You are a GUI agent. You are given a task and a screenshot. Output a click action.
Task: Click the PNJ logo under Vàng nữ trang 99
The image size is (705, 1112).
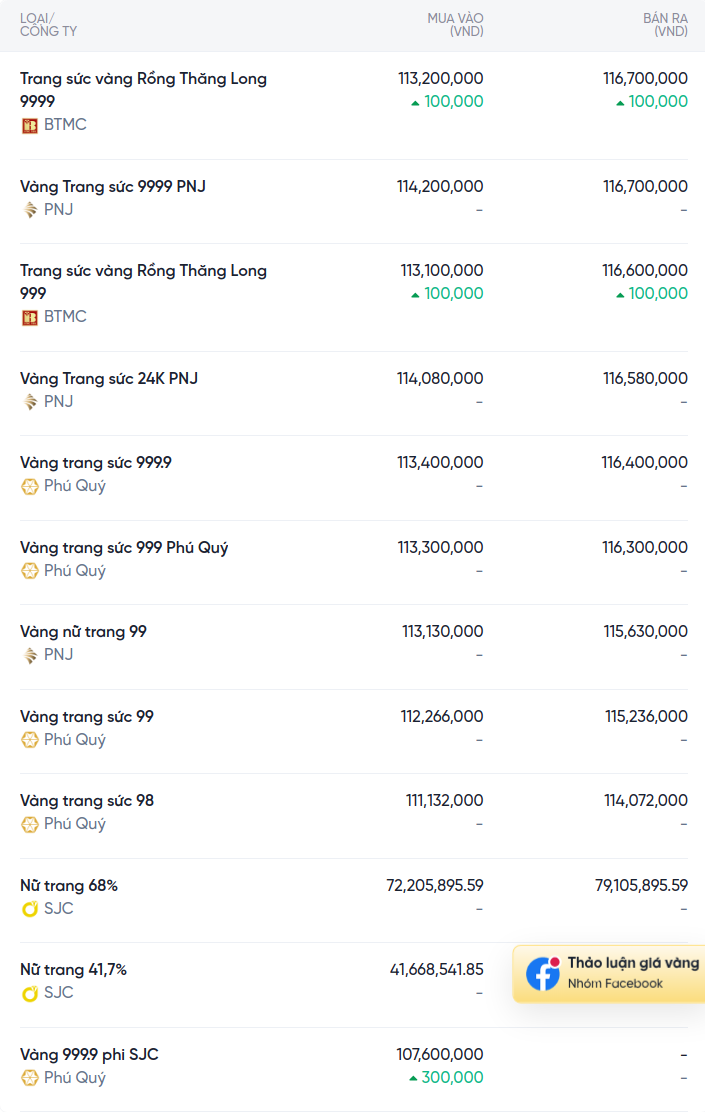(29, 655)
